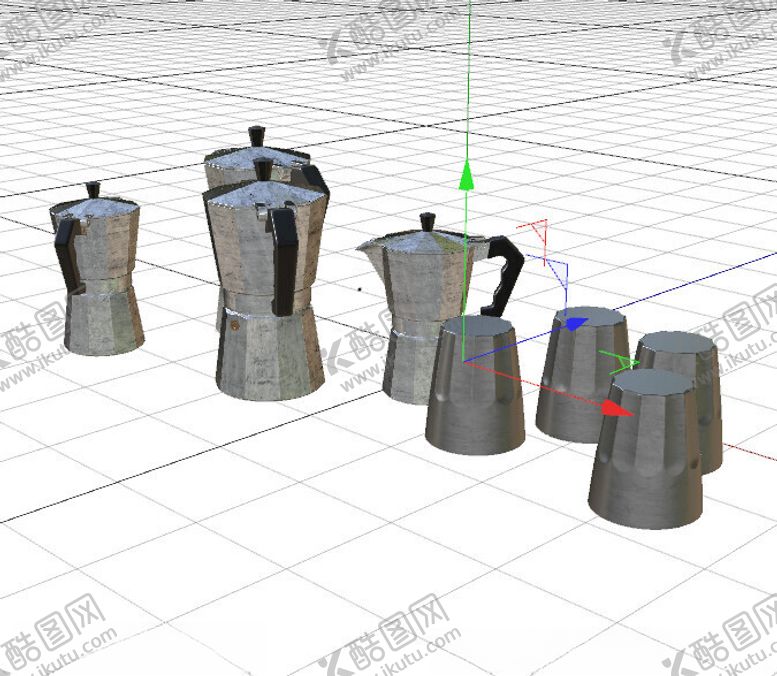The width and height of the screenshot is (777, 676).
Task: Grab the green Y-axis arrow handle
Action: (466, 174)
